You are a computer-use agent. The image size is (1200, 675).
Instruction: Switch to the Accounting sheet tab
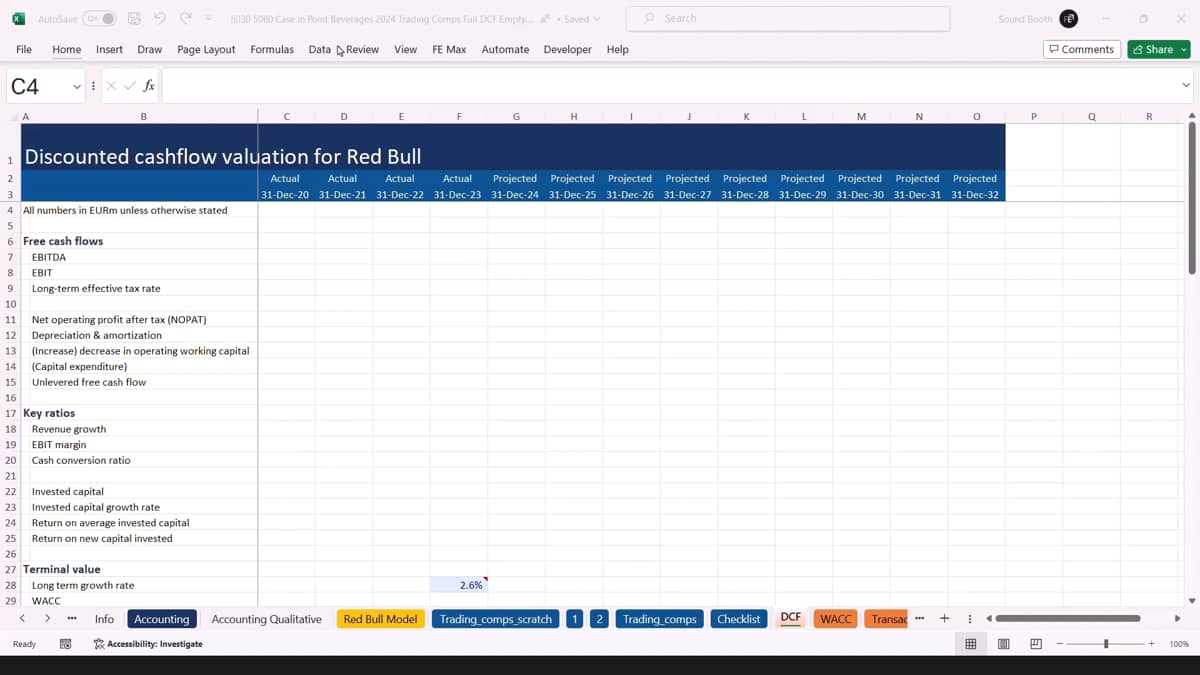pos(162,619)
